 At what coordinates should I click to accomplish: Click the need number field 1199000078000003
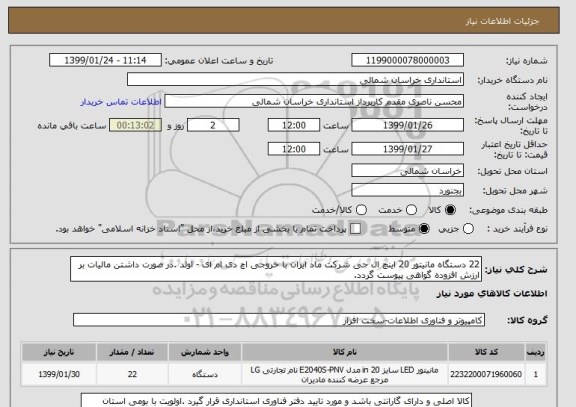point(407,60)
